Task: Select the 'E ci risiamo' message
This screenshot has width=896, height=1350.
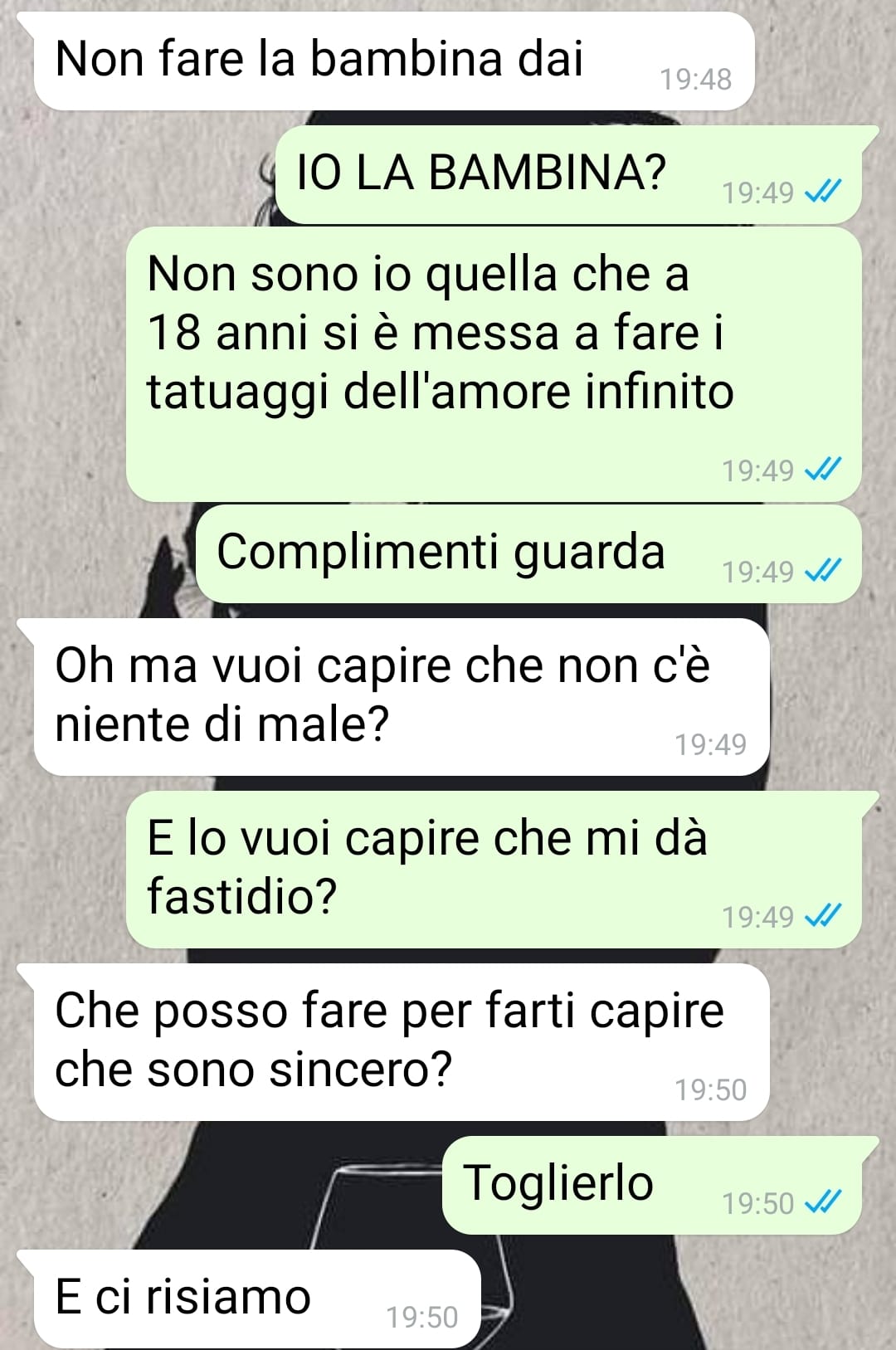Action: coord(256,1299)
